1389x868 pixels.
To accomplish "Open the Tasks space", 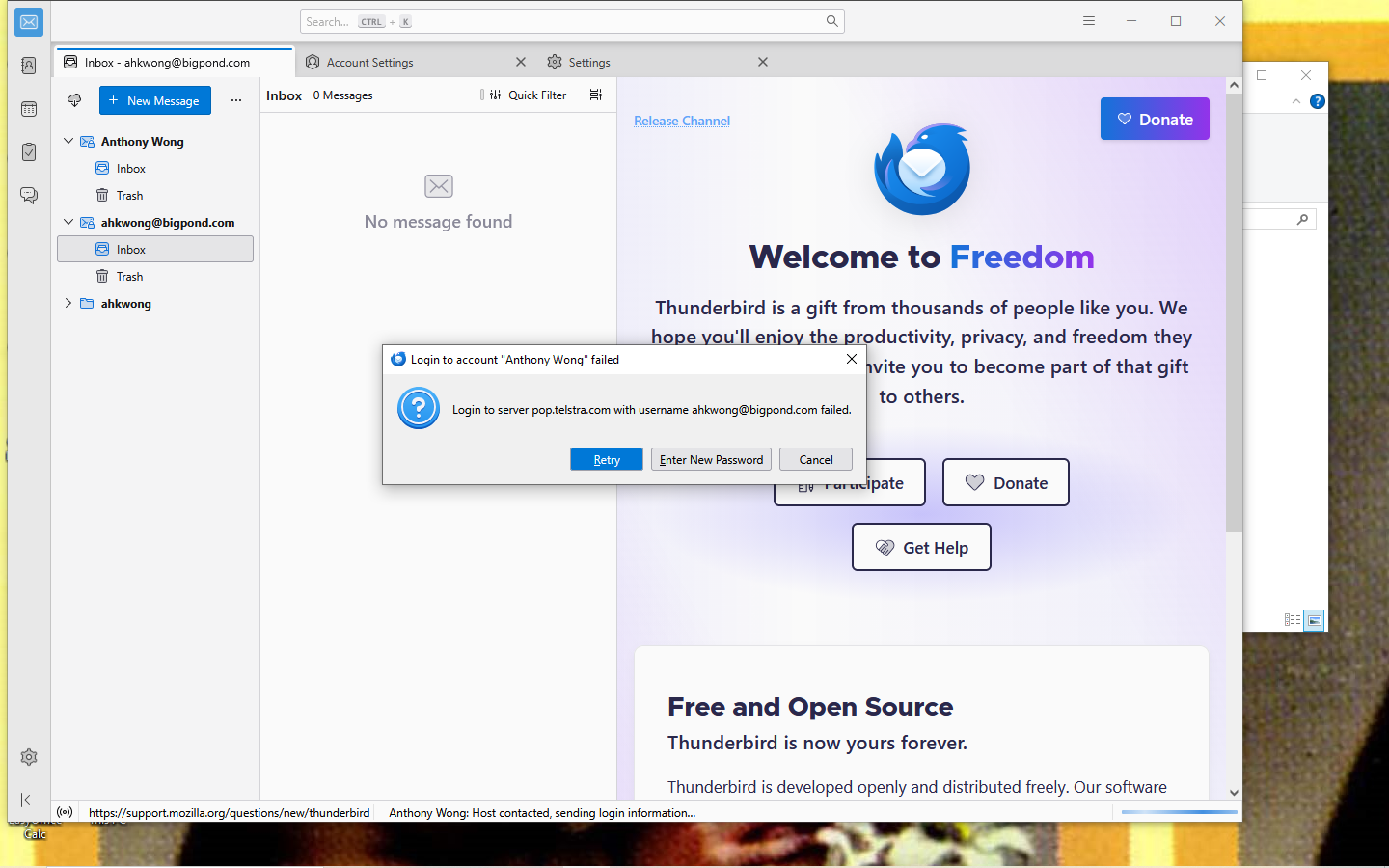I will tap(29, 152).
